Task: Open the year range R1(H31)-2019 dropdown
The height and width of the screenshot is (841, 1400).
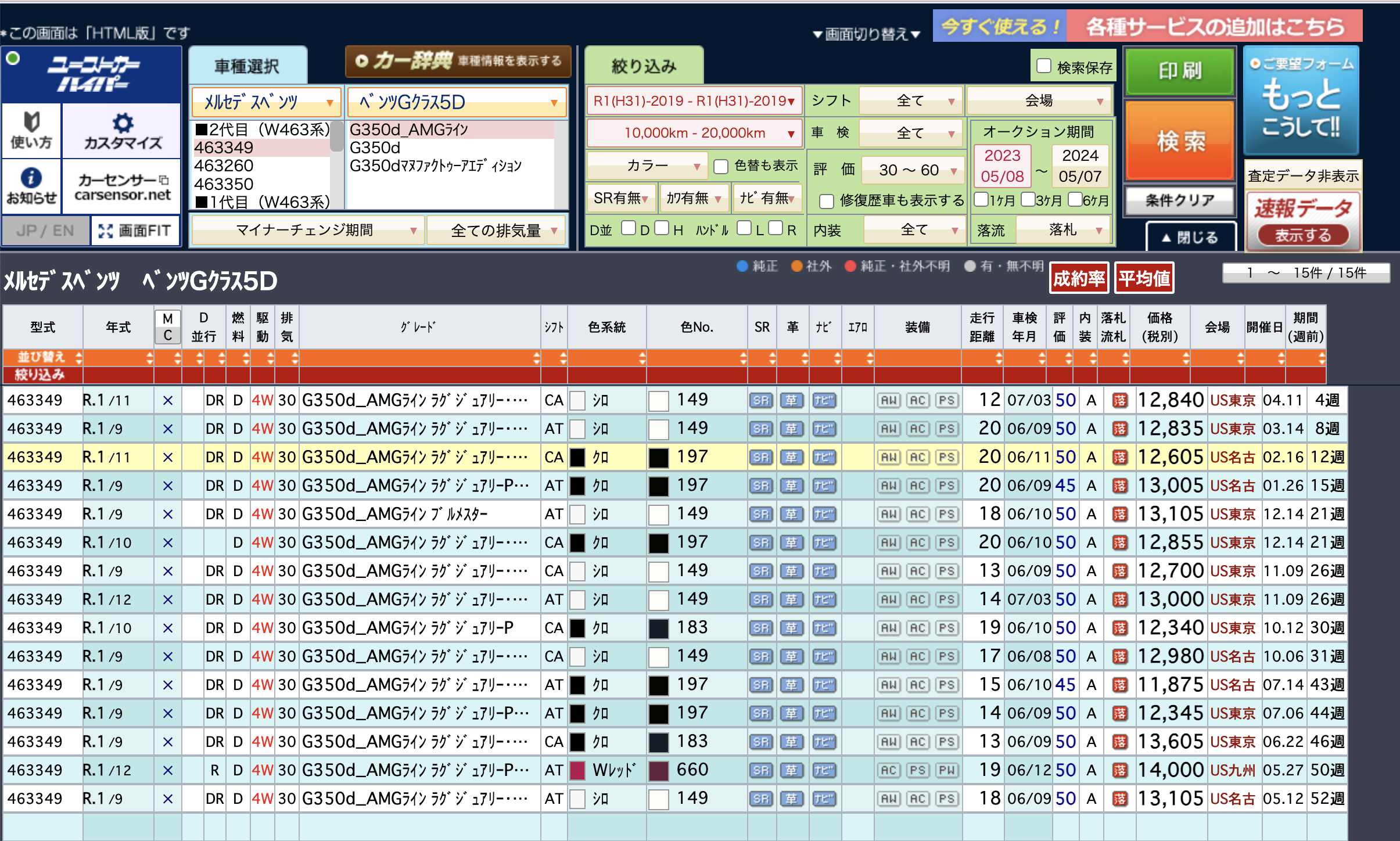Action: (x=694, y=101)
